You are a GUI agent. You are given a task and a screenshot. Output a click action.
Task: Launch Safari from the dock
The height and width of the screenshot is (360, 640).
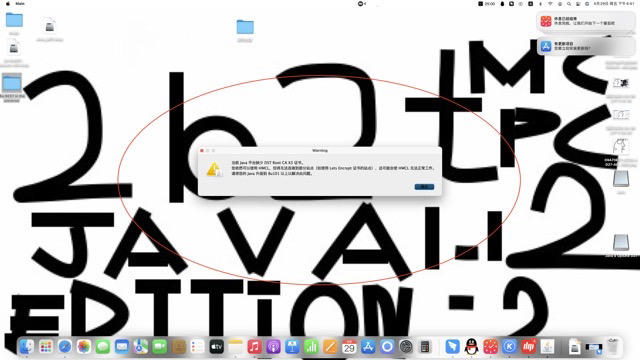point(65,347)
